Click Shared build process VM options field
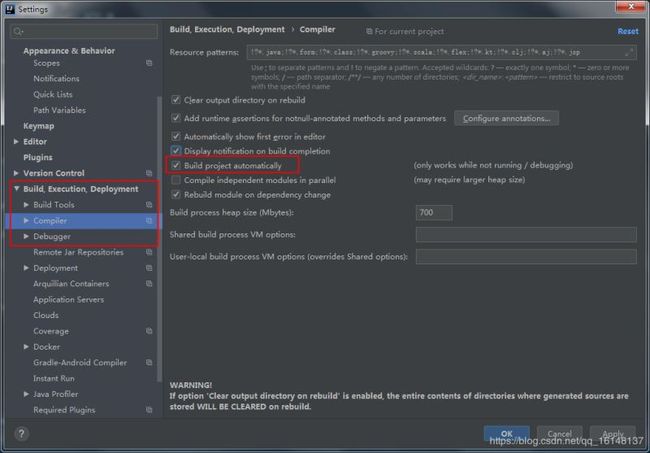The height and width of the screenshot is (453, 650). pyautogui.click(x=526, y=235)
